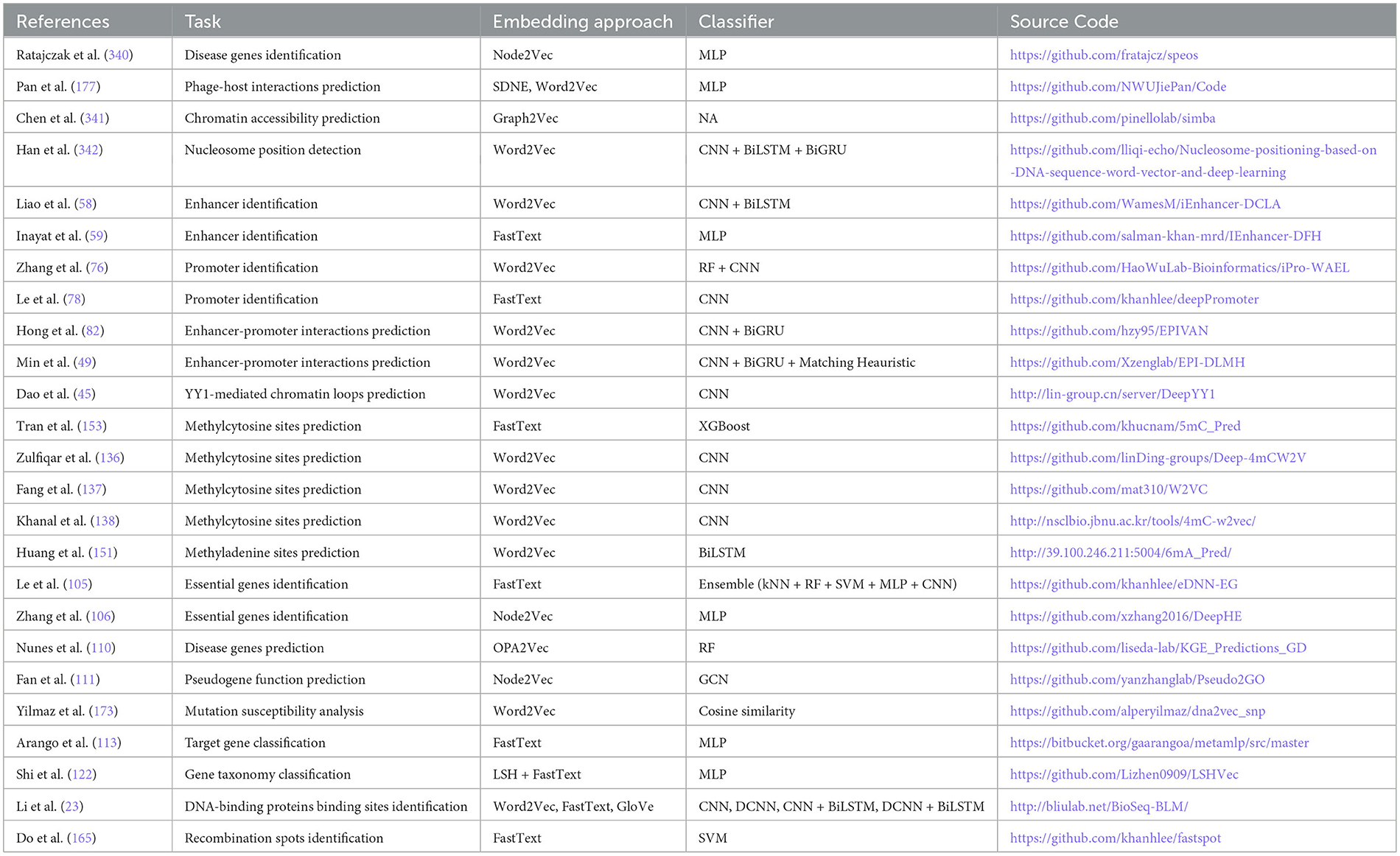
Task: Open the bliulab.net BioSeq-BLM link
Action: [x=1099, y=807]
